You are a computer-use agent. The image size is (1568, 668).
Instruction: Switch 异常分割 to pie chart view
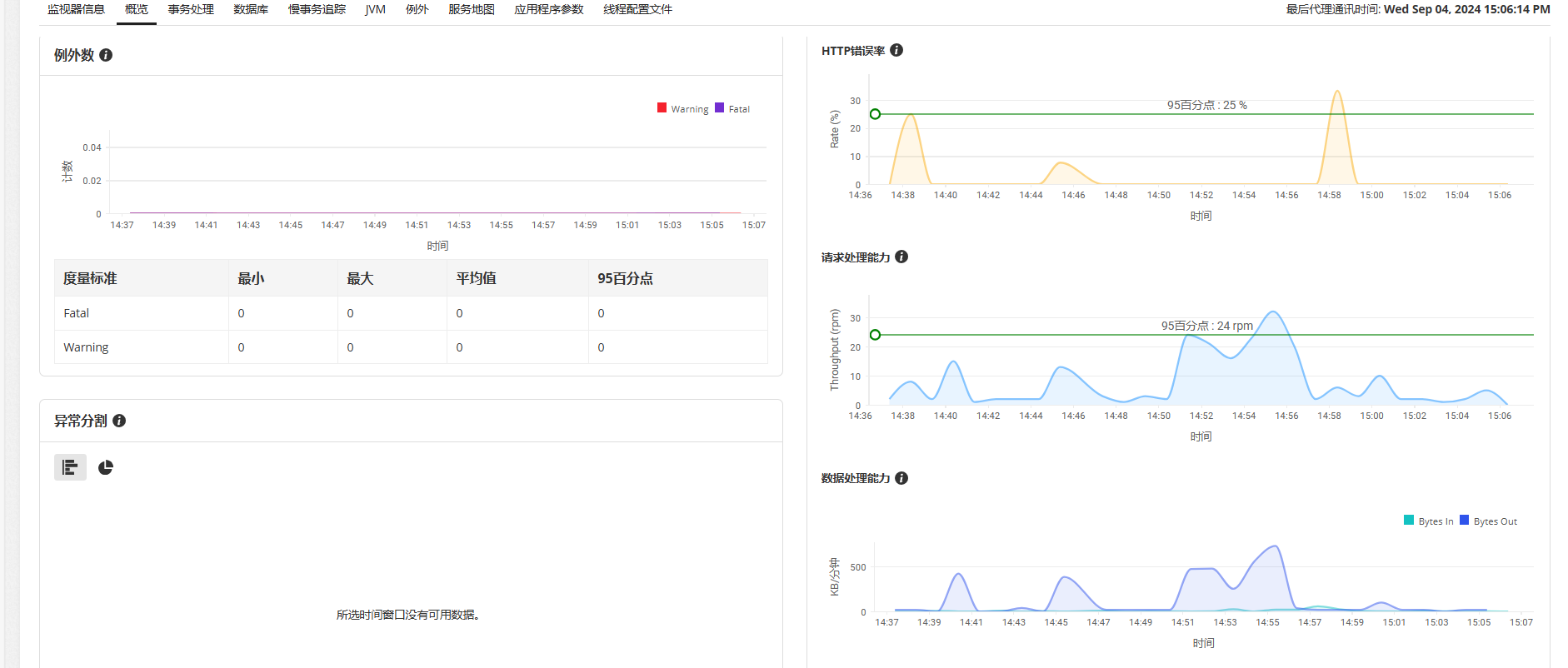coord(106,467)
